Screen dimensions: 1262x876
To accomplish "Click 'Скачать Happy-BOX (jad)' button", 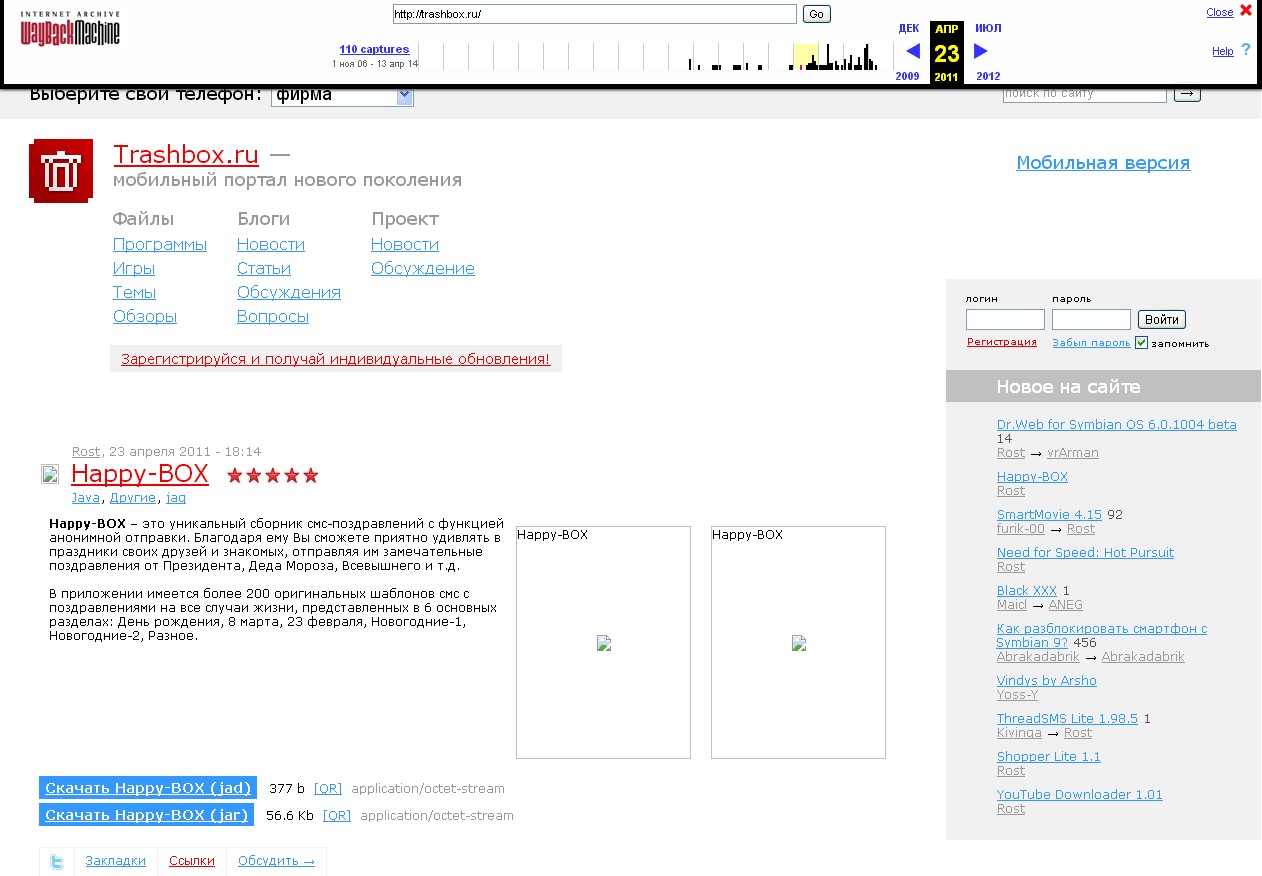I will (x=148, y=788).
